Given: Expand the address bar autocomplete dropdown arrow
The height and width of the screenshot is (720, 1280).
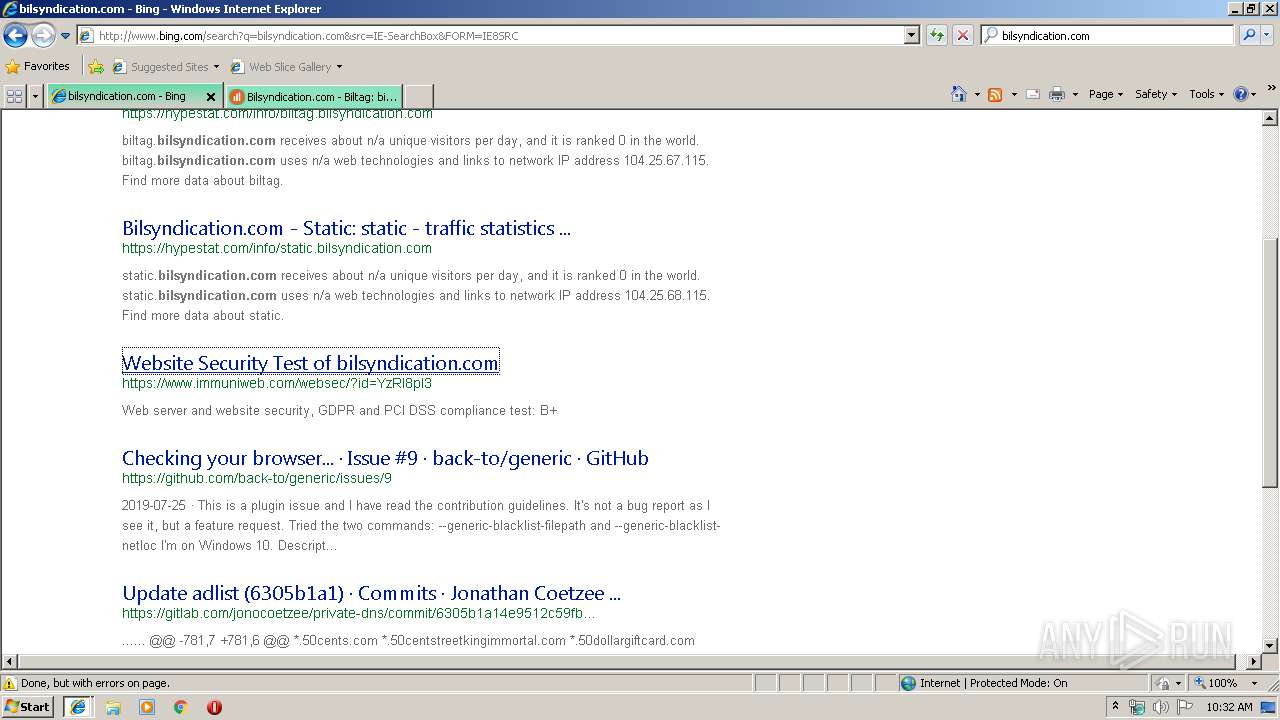Looking at the screenshot, I should point(912,35).
